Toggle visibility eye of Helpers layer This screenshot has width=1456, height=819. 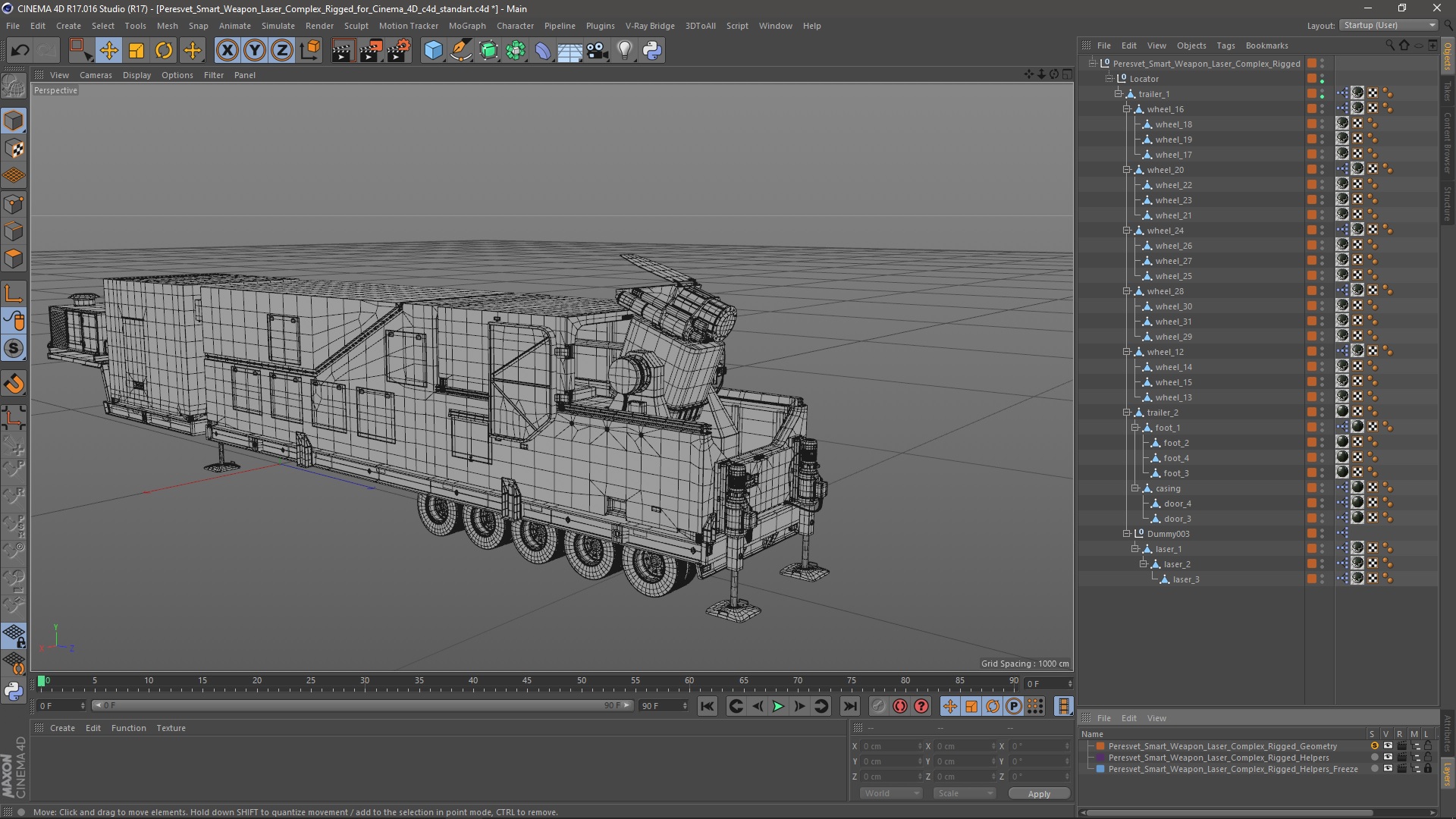[x=1388, y=758]
